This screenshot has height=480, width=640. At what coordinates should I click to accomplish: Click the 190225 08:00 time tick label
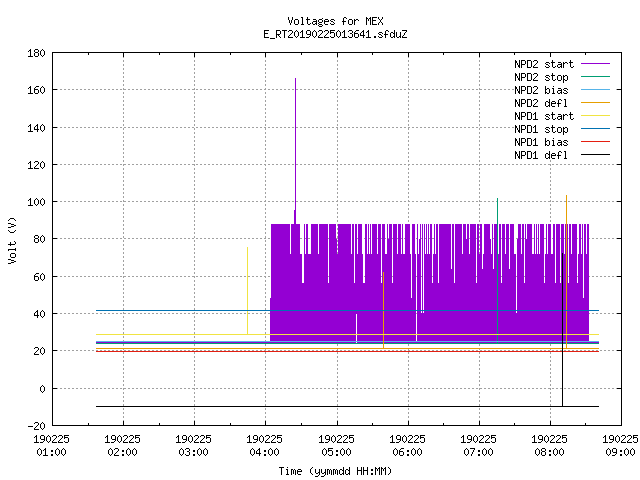(549, 446)
